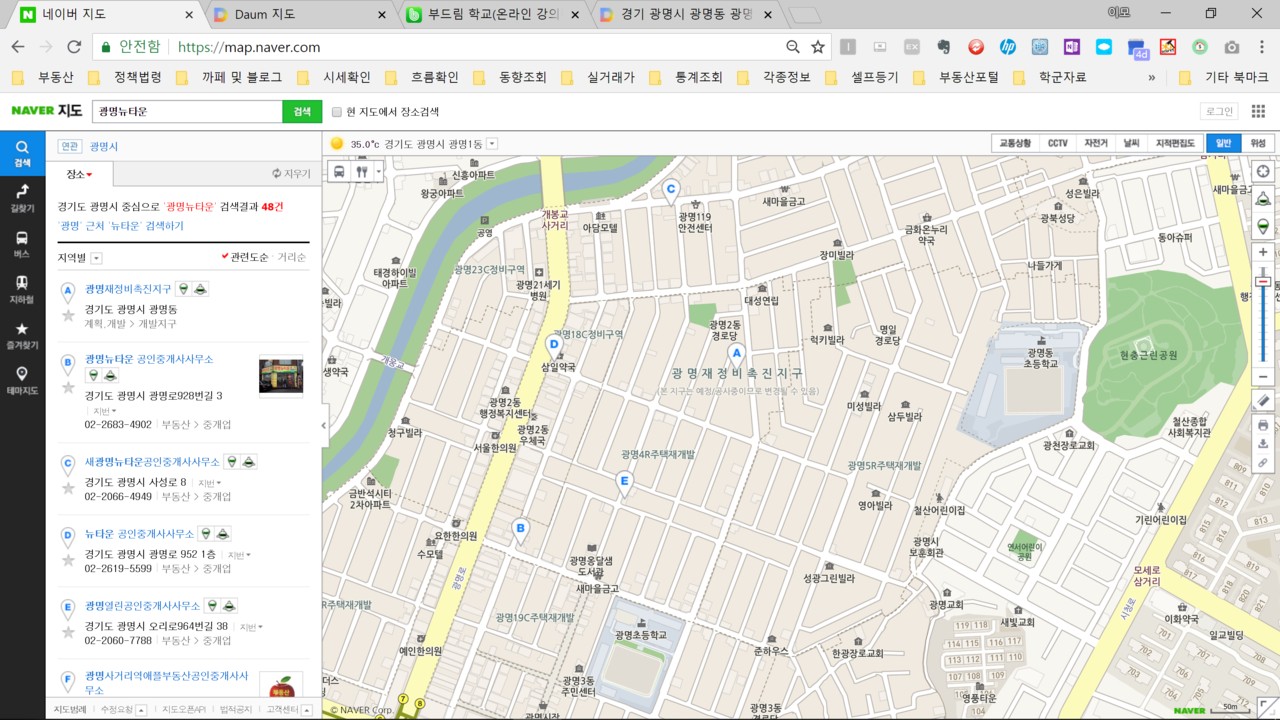Open the 버스 bus panel
Viewport: 1280px width, 720px height.
pos(22,244)
